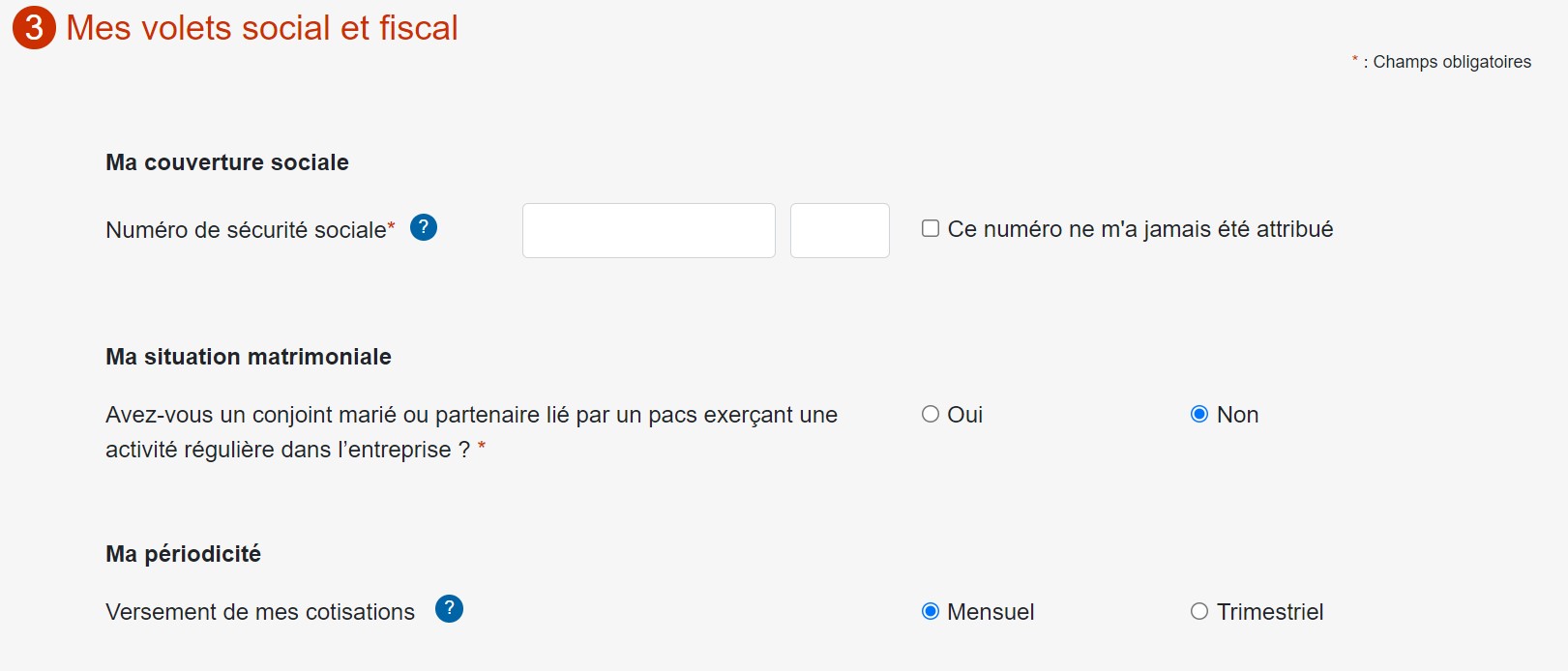Click the 'Numéro de sécurité sociale' label text

[x=246, y=230]
